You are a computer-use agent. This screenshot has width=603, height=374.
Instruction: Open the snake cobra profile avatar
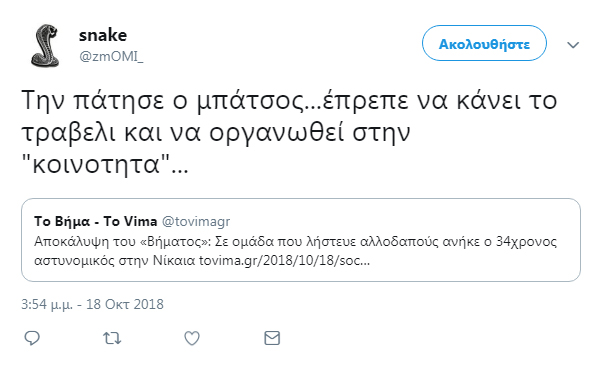pyautogui.click(x=45, y=46)
